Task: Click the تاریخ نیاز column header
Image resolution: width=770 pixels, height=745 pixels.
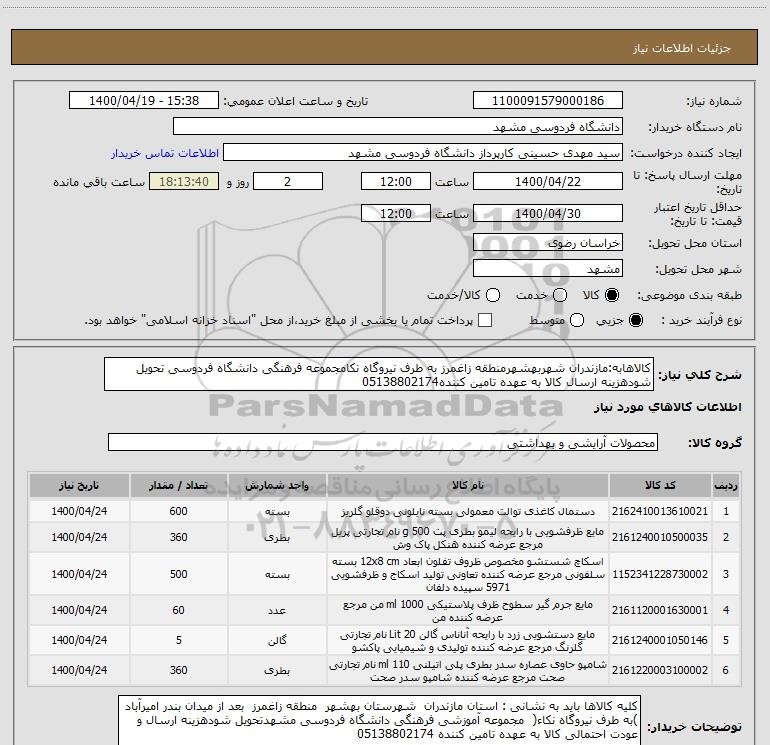Action: pyautogui.click(x=79, y=485)
